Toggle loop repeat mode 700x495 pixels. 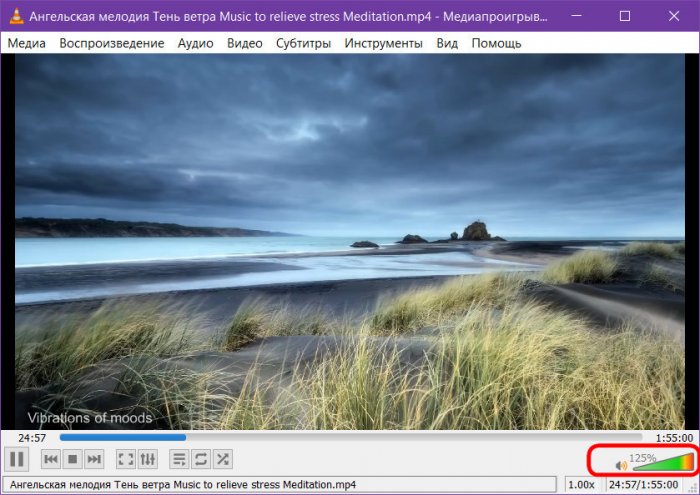[x=201, y=459]
